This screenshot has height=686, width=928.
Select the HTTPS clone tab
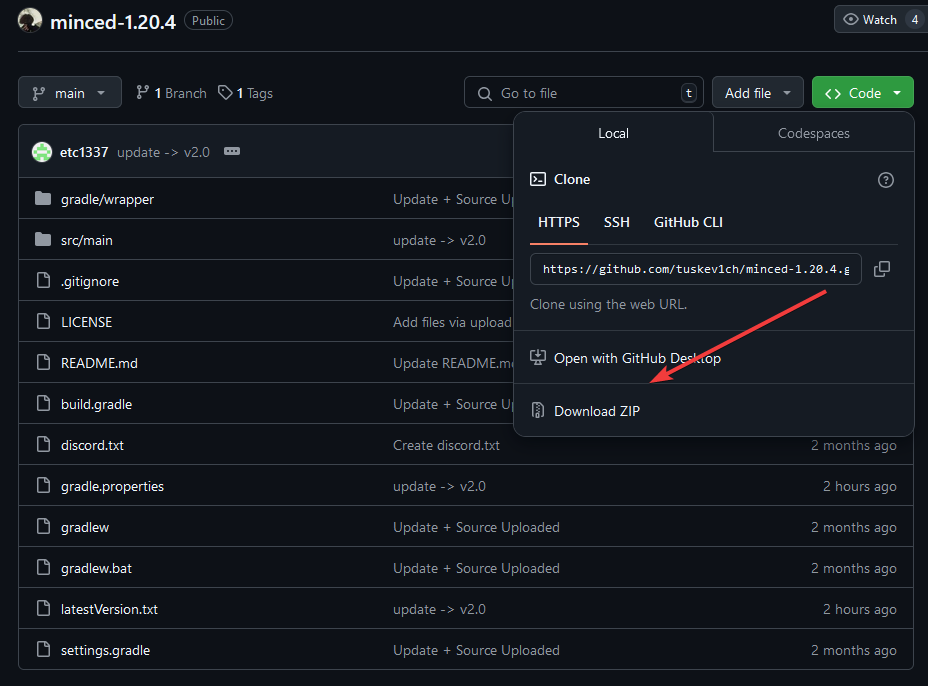[x=559, y=223]
